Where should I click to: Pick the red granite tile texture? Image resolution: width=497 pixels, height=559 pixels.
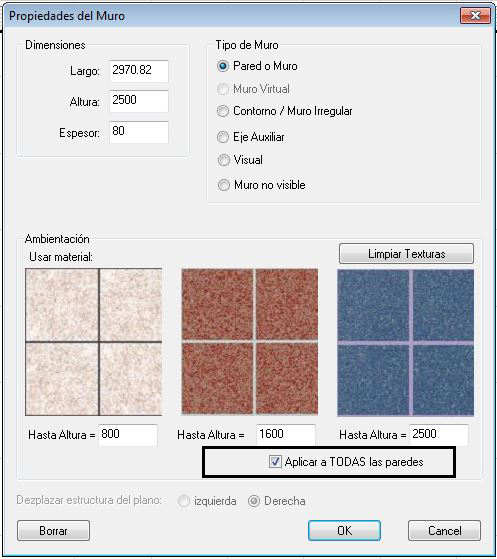pos(250,342)
